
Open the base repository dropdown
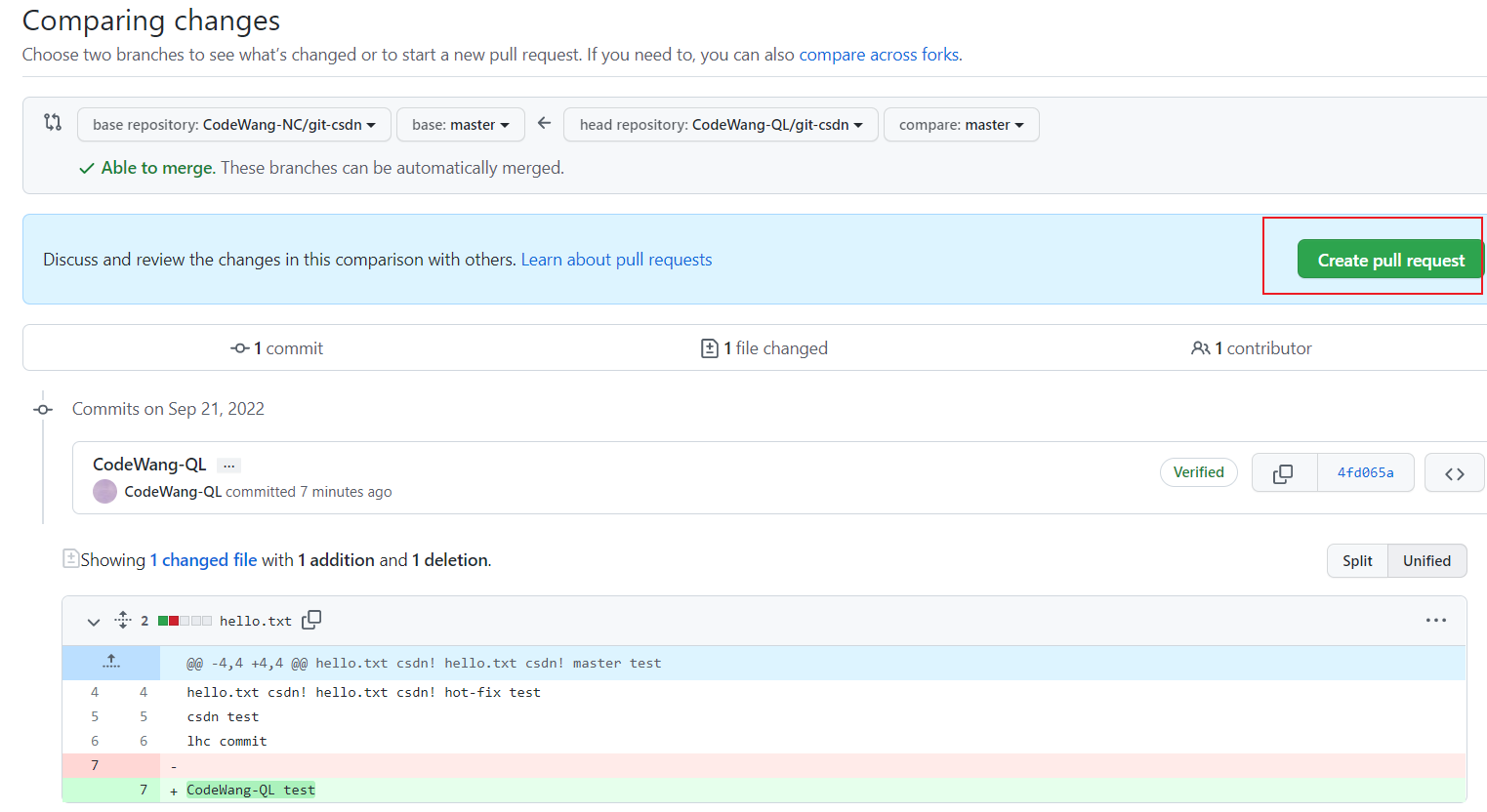point(233,124)
